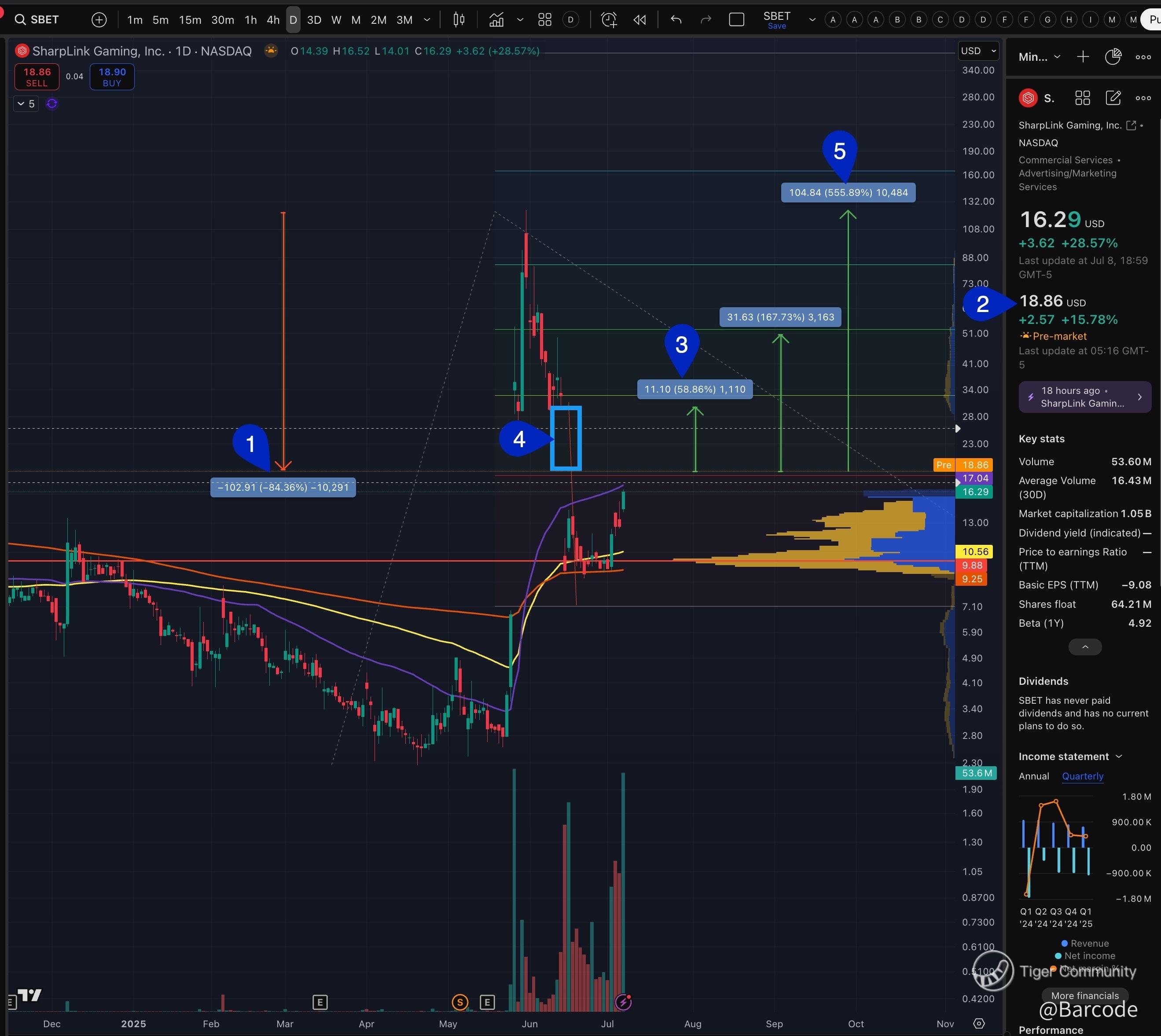Switch to the 3D timeframe
This screenshot has width=1161, height=1036.
pos(314,20)
